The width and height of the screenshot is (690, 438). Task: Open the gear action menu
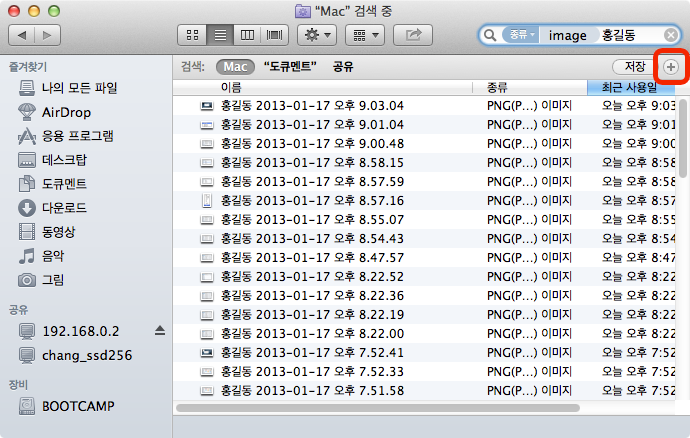pos(317,35)
